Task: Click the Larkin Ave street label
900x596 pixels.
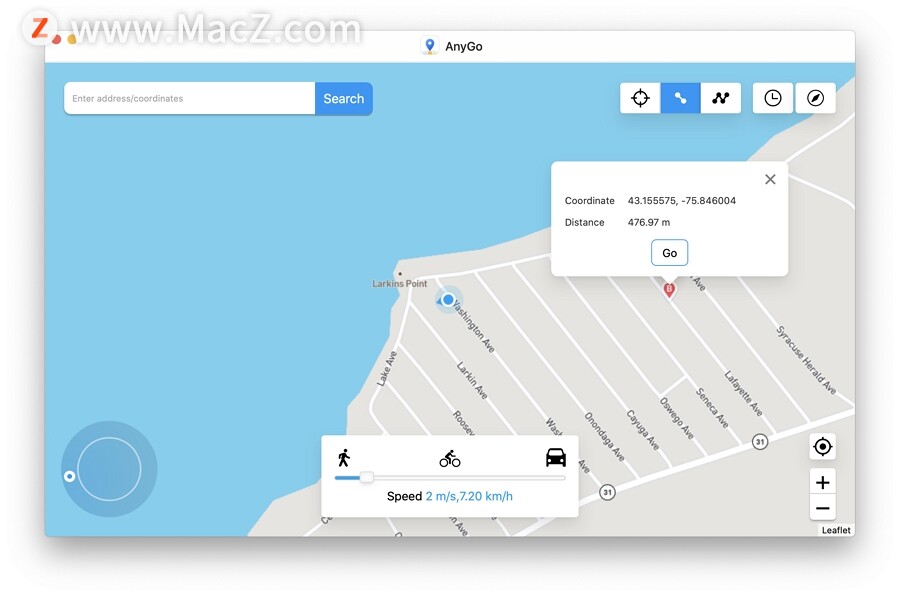Action: coord(472,380)
